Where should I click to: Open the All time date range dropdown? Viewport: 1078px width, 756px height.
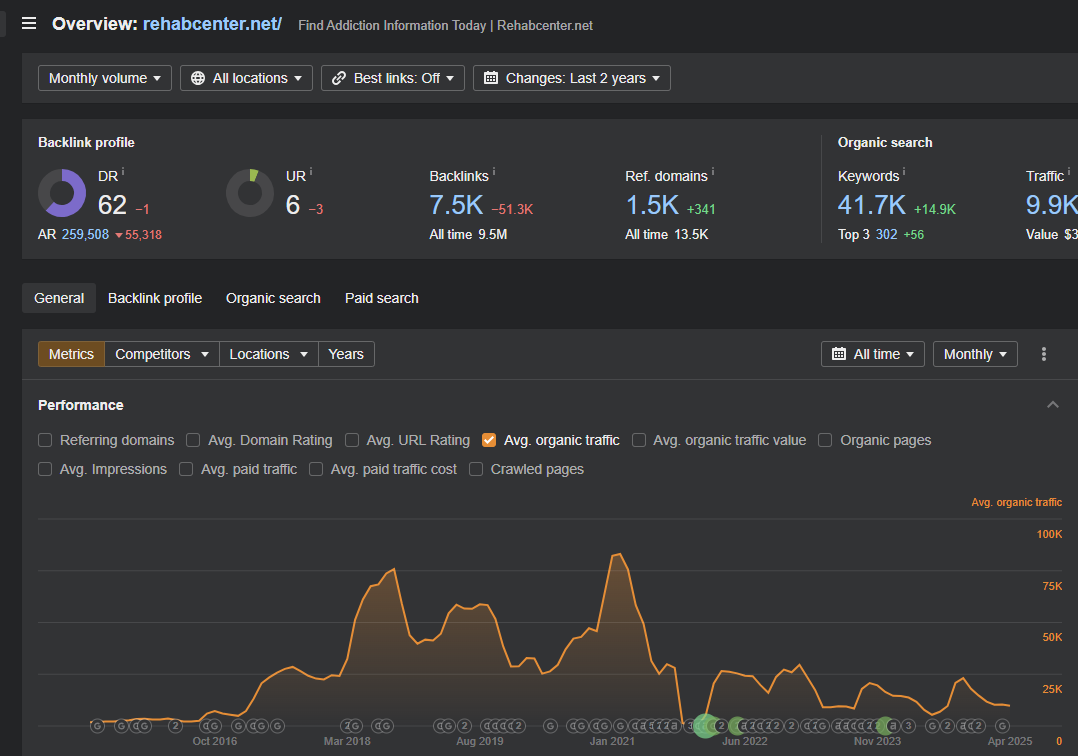coord(872,354)
